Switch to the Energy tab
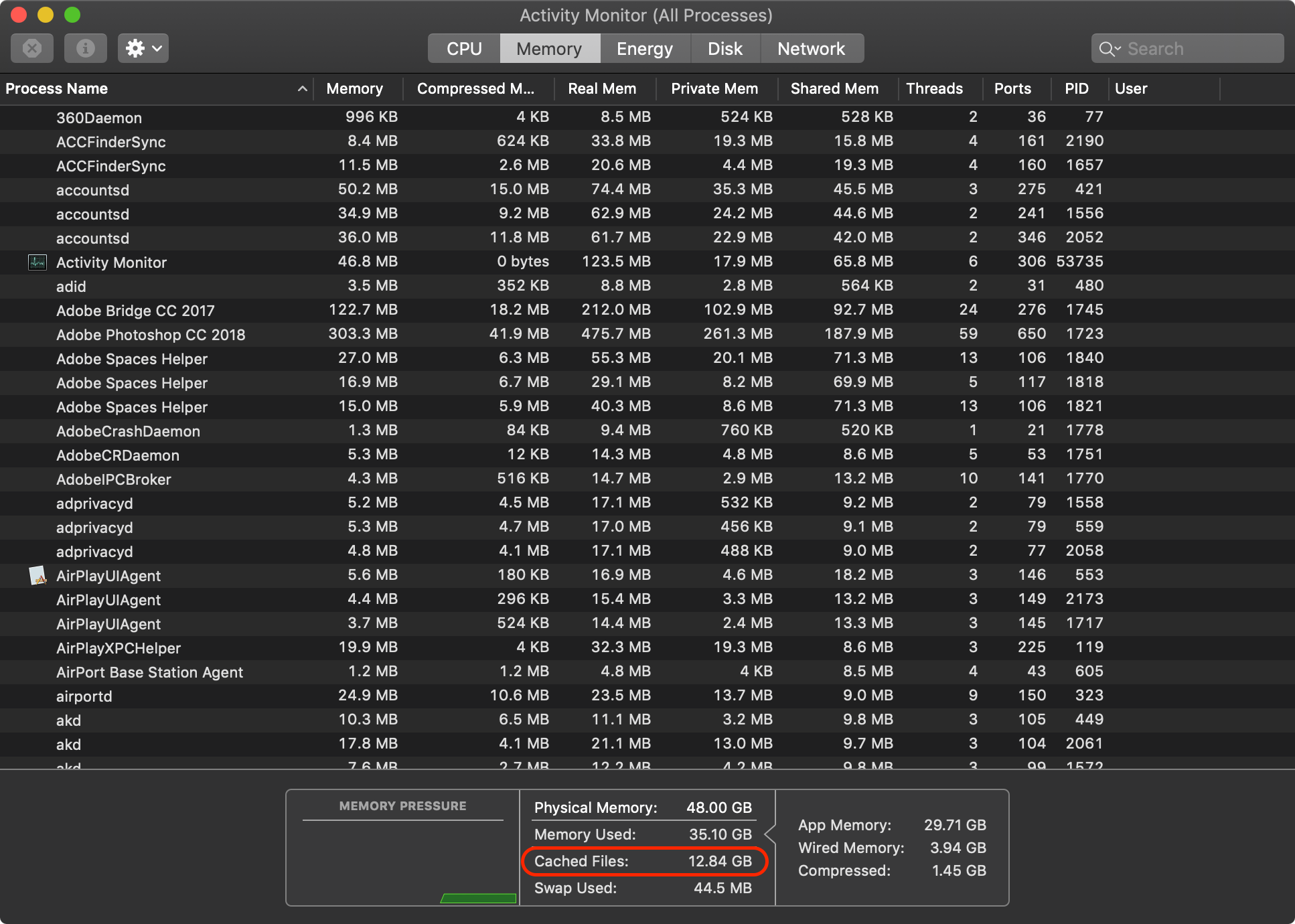 click(644, 49)
